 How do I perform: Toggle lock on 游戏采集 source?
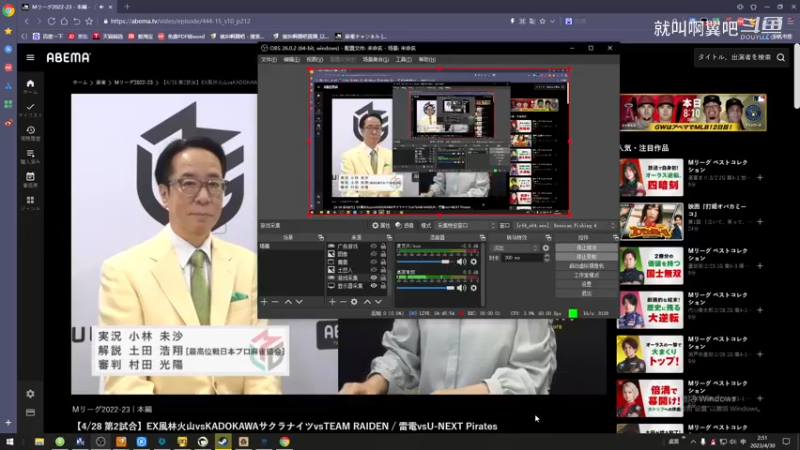383,278
